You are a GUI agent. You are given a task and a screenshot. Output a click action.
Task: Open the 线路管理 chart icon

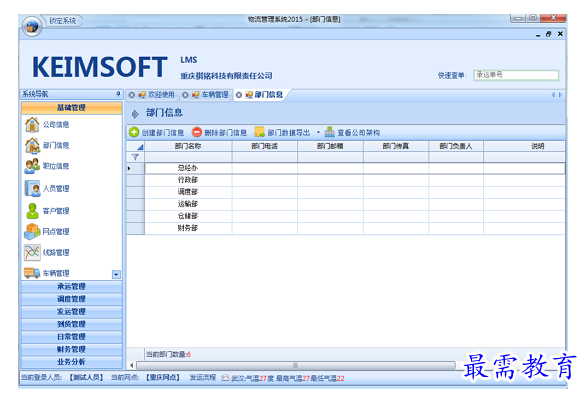32,253
